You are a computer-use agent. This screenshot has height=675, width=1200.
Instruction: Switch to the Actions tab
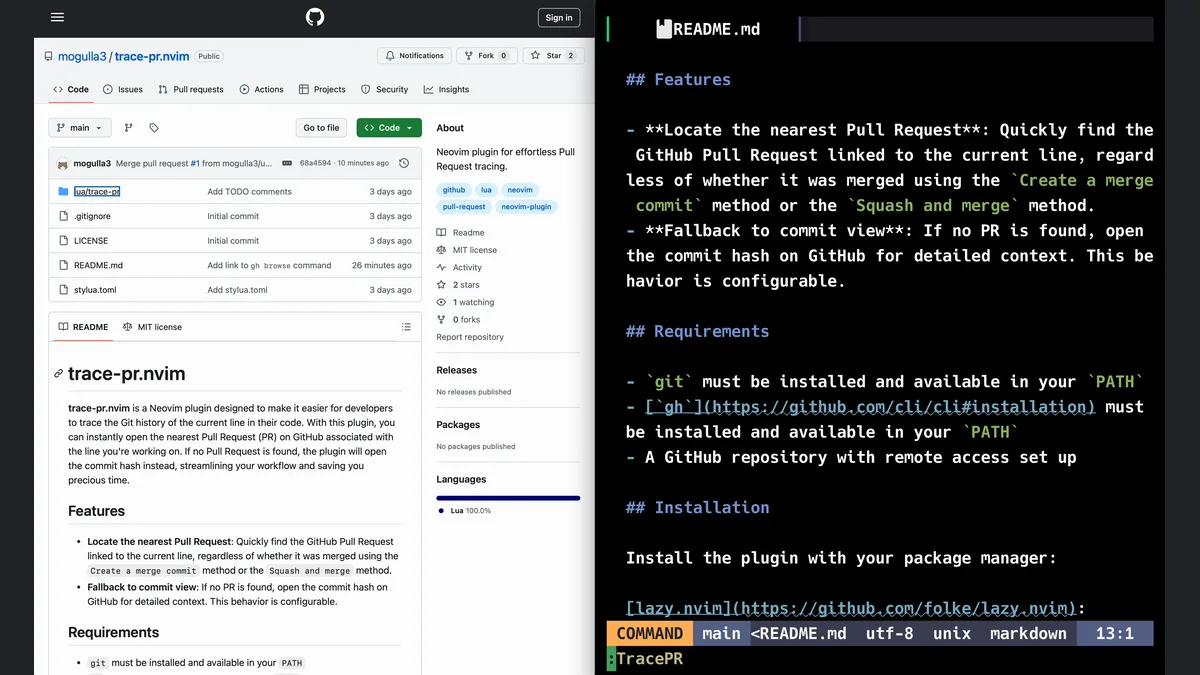[262, 89]
